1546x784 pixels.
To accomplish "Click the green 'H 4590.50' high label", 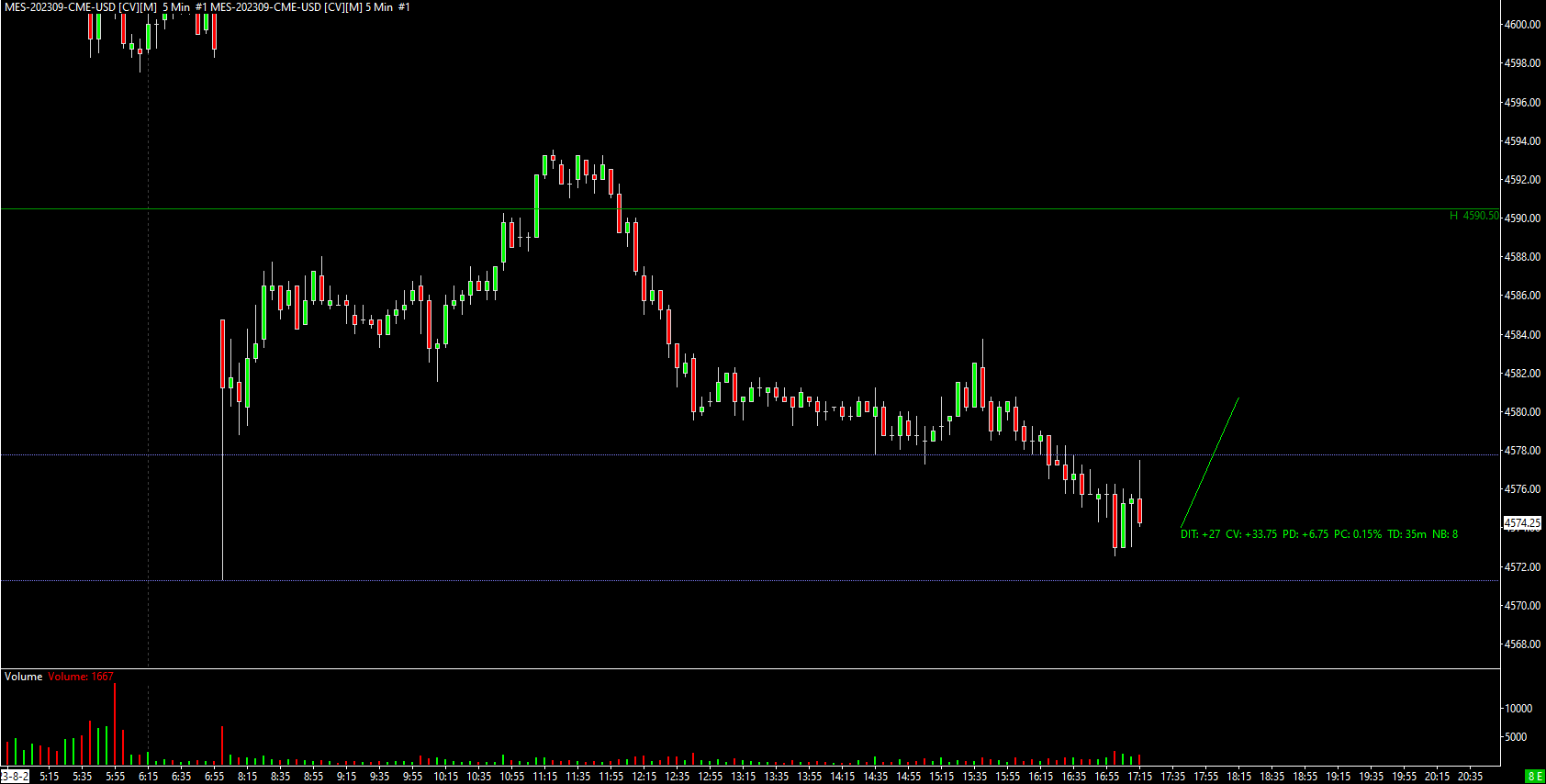I will pos(1473,216).
